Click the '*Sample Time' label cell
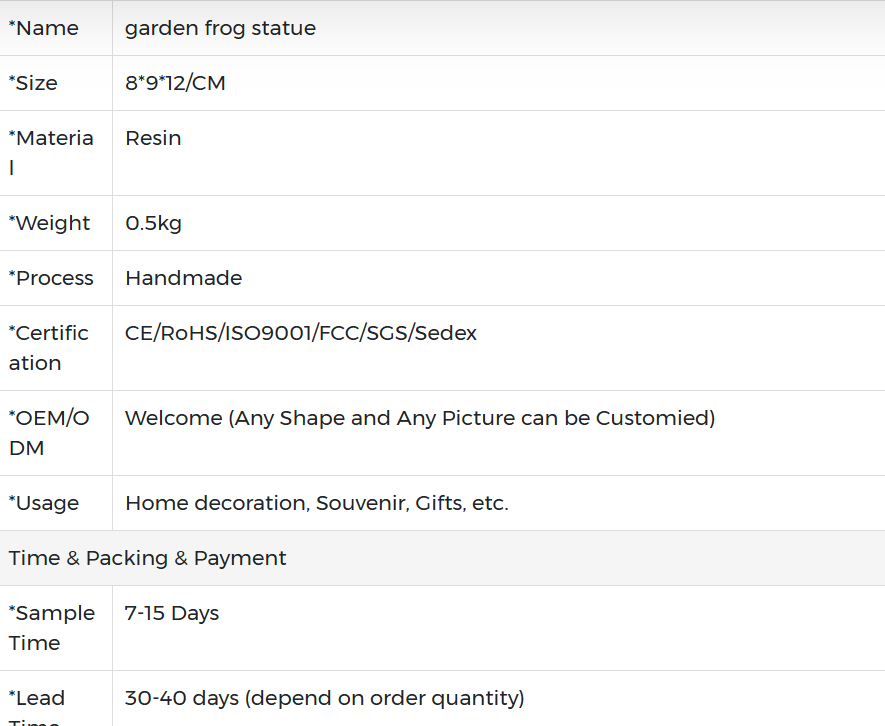 tap(52, 628)
